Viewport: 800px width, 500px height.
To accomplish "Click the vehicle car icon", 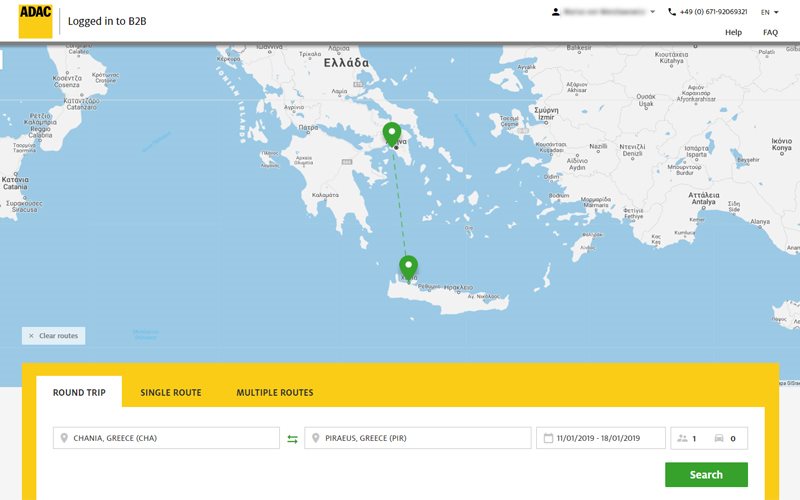I will (720, 438).
